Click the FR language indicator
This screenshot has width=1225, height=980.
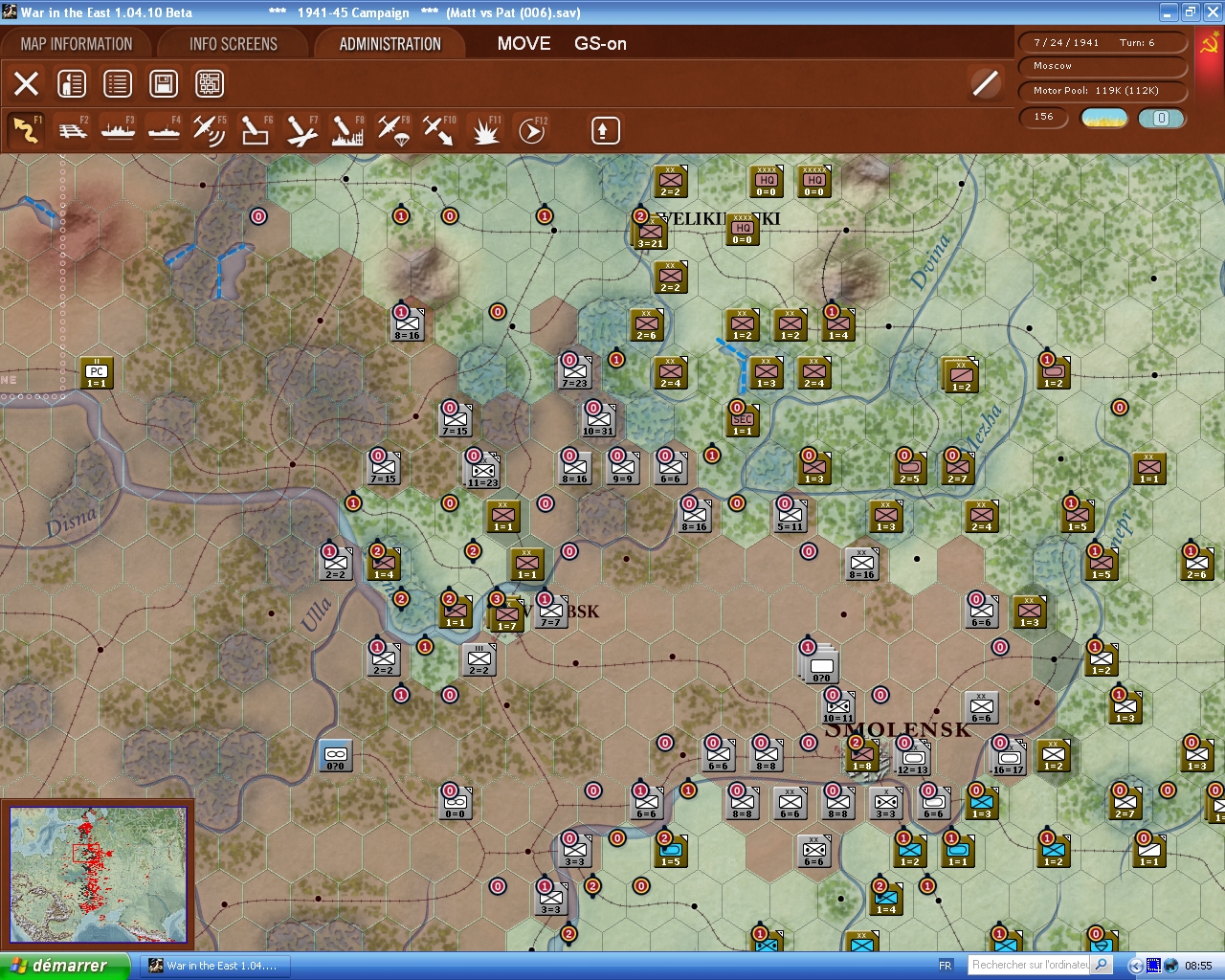pos(946,966)
